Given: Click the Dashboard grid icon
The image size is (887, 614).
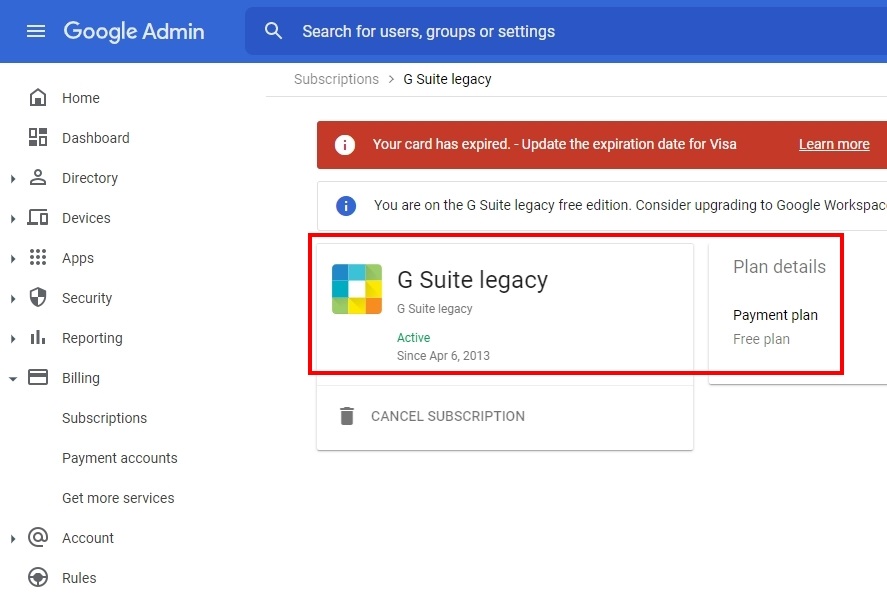Looking at the screenshot, I should pyautogui.click(x=38, y=138).
